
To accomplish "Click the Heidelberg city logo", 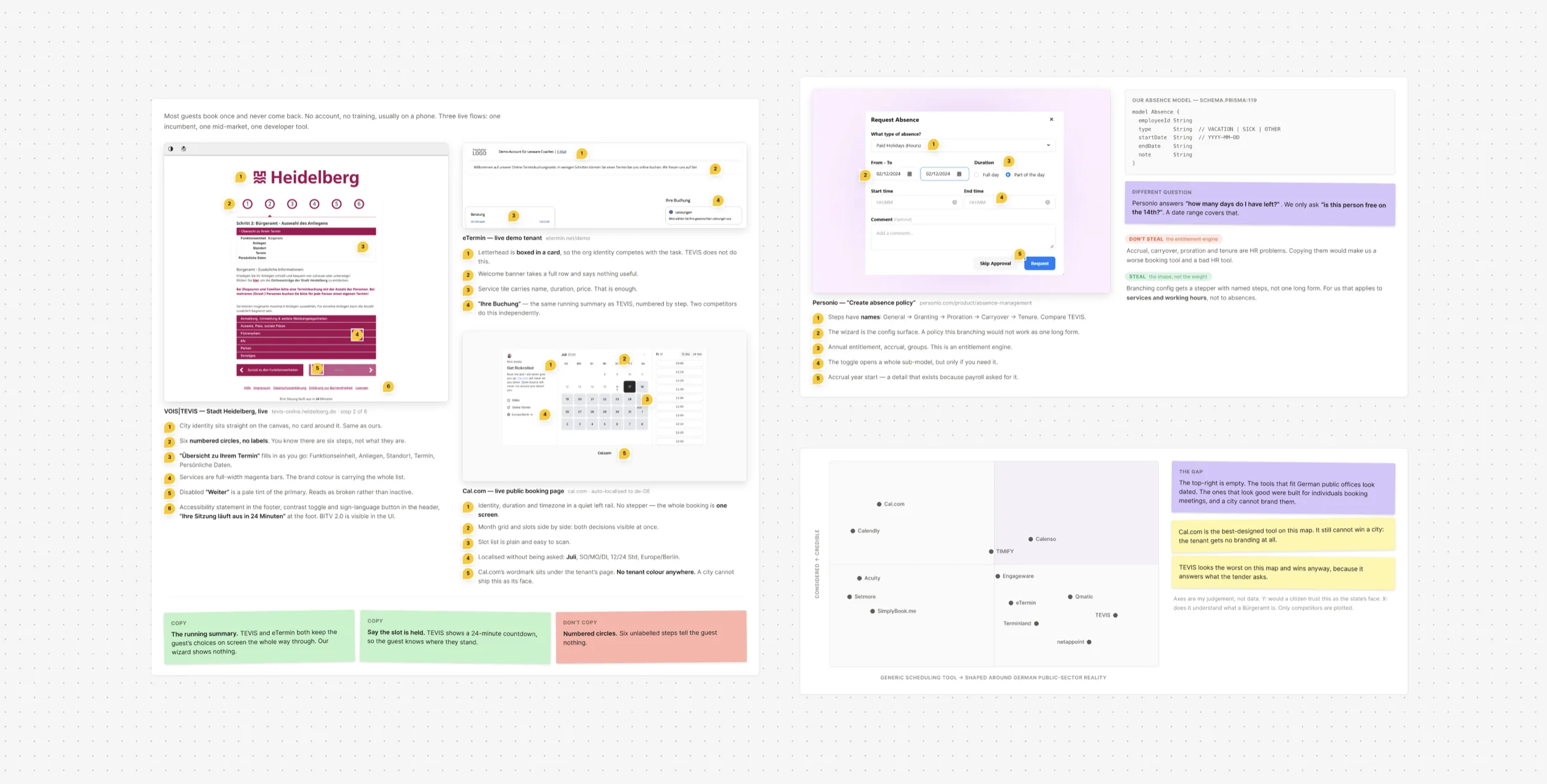I will click(x=306, y=178).
